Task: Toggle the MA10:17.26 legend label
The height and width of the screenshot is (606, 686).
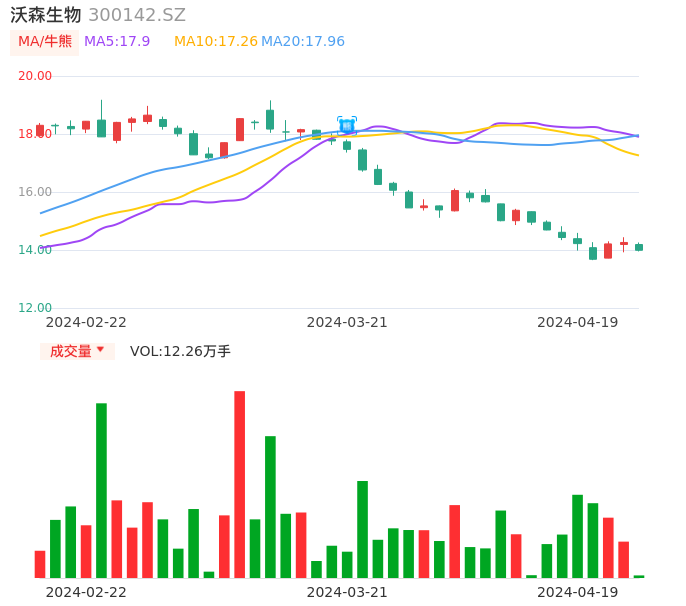Action: (x=215, y=42)
